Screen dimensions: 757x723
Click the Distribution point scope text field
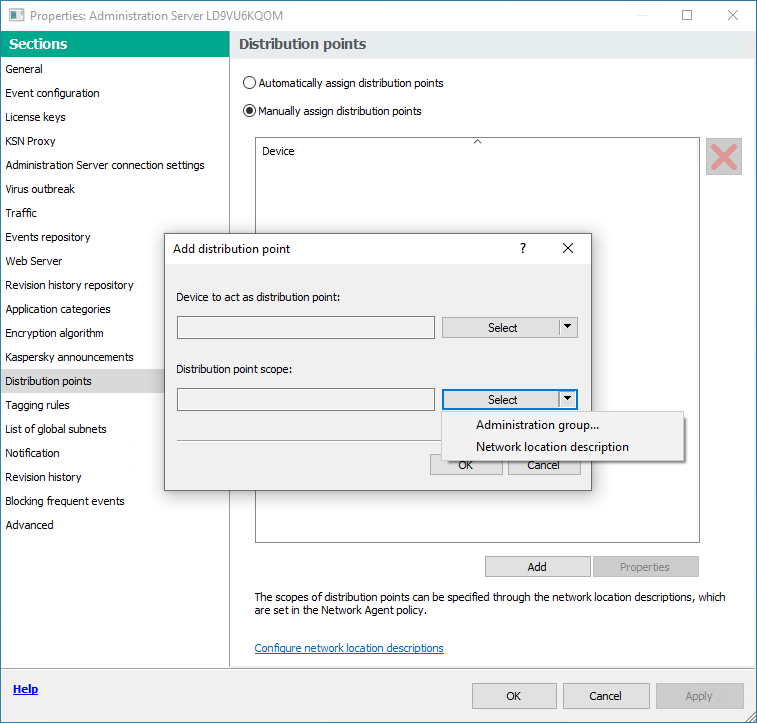click(x=306, y=399)
